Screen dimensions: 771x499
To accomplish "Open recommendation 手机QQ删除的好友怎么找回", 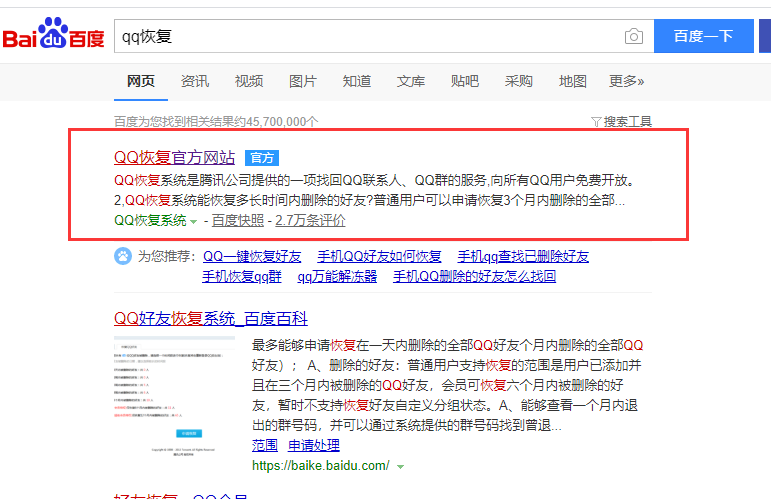I will point(474,276).
